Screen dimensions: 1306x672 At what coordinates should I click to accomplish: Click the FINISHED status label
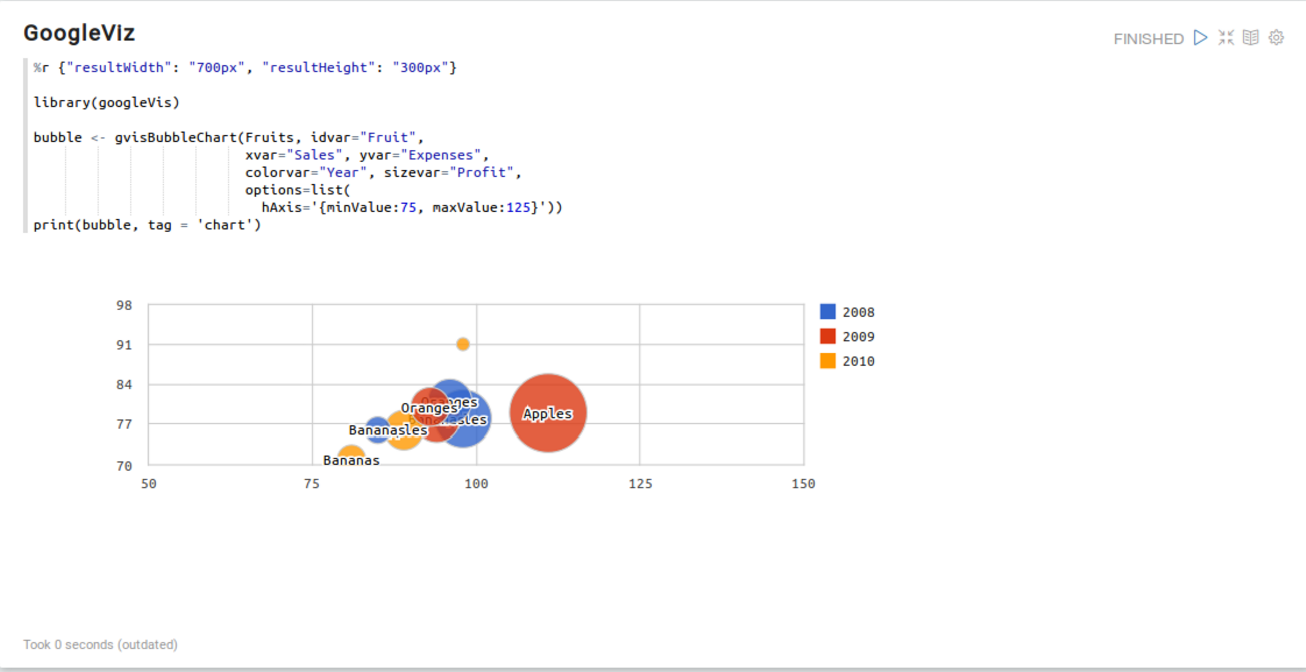click(1148, 39)
